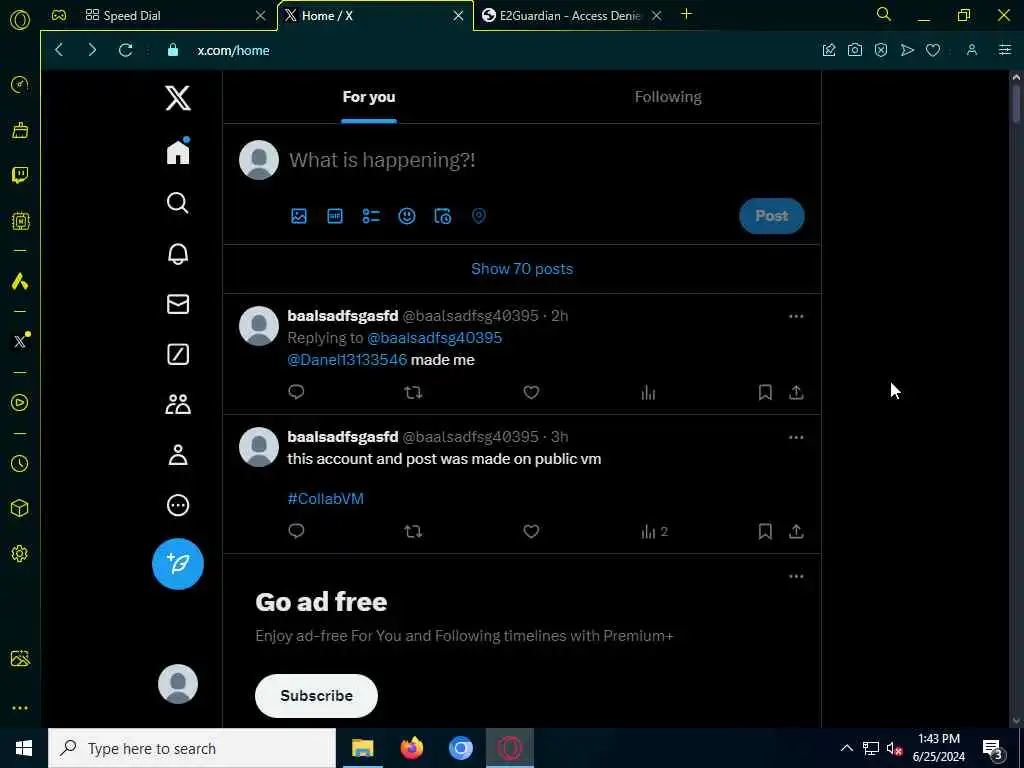Open the #CollabVM hashtag link
This screenshot has width=1024, height=768.
[x=325, y=498]
